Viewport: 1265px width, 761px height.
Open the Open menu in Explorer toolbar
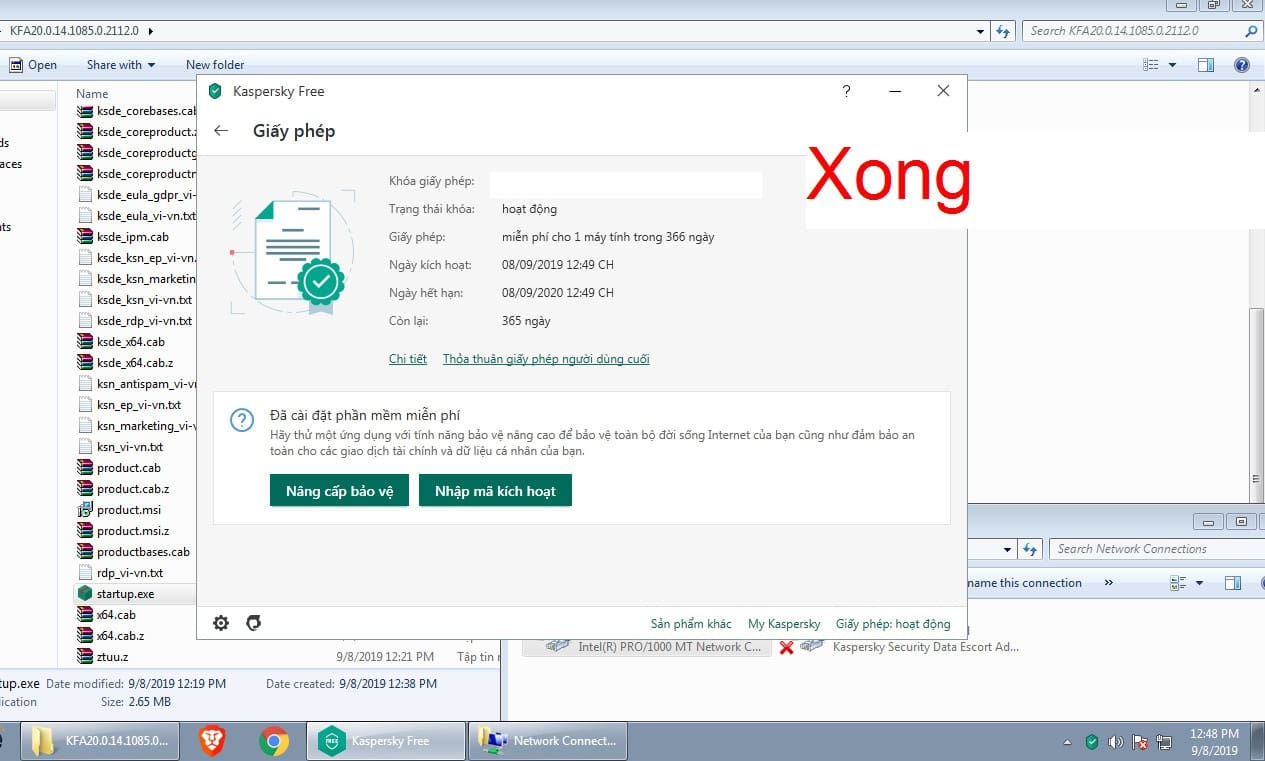[x=33, y=65]
